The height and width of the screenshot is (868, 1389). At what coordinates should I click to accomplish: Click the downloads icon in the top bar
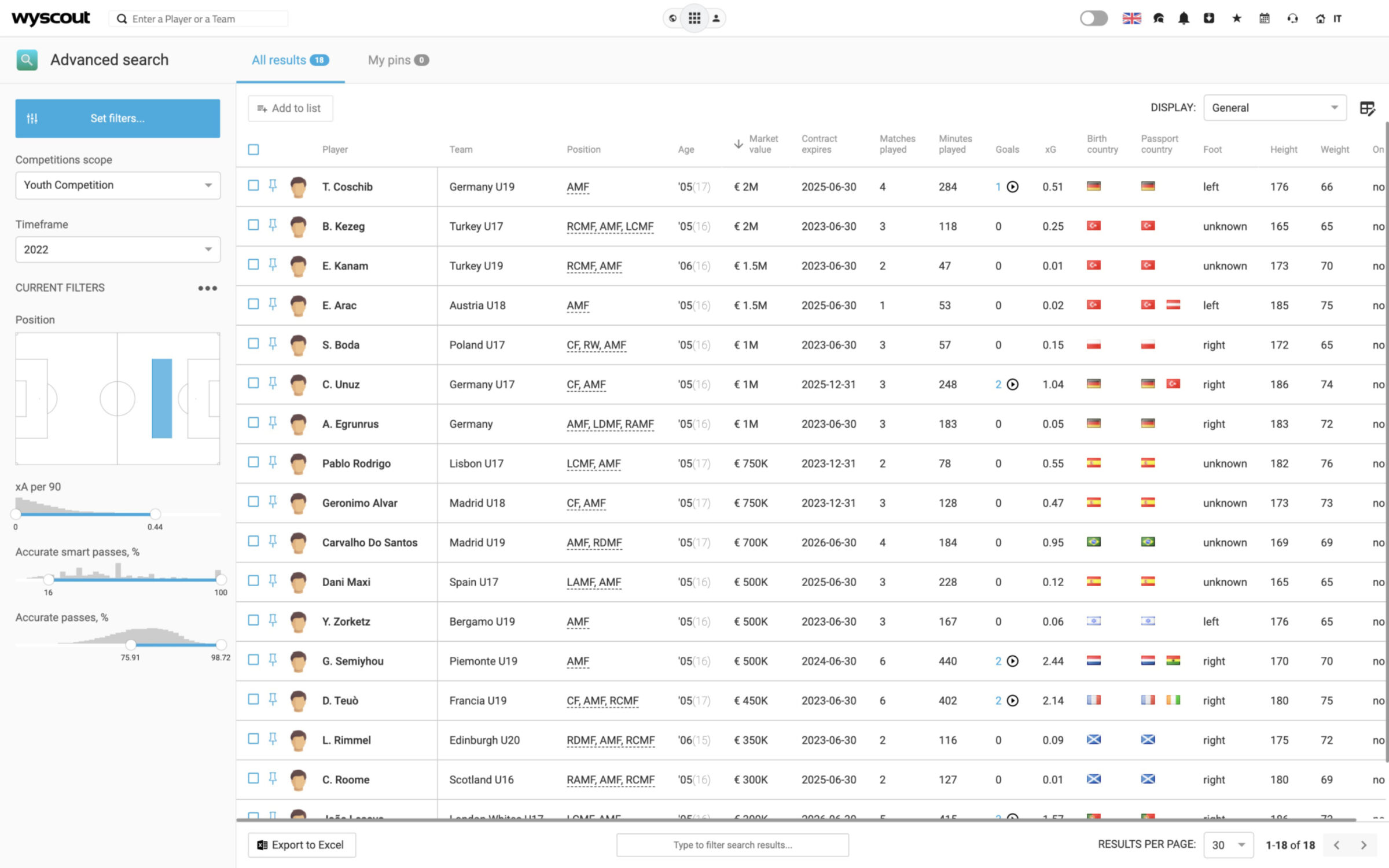point(1208,18)
